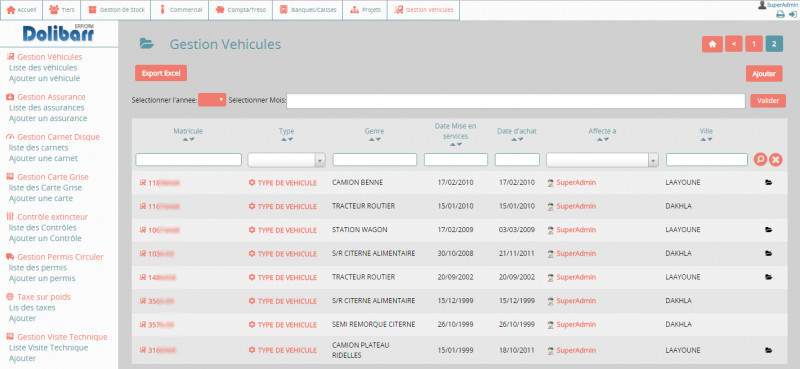Click the Matricule filter field
The image size is (800, 369).
(x=188, y=160)
